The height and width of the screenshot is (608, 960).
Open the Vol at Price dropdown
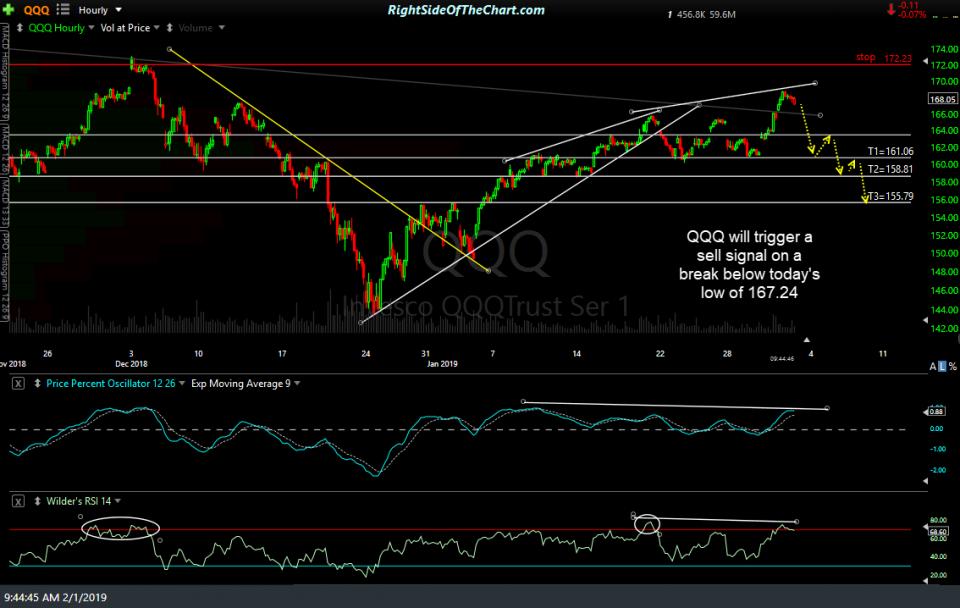128,28
